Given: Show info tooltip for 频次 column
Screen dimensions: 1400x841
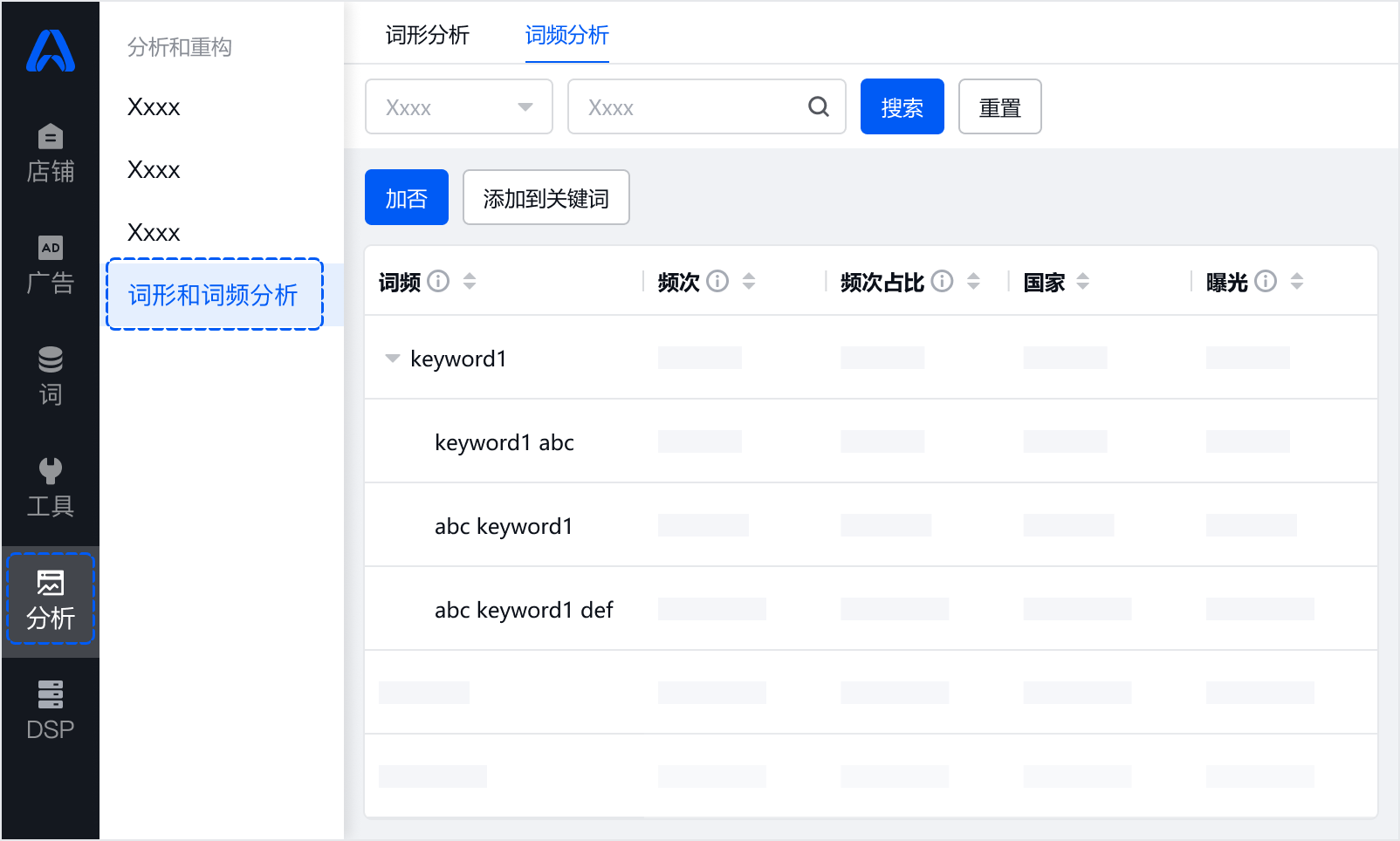Looking at the screenshot, I should (717, 281).
